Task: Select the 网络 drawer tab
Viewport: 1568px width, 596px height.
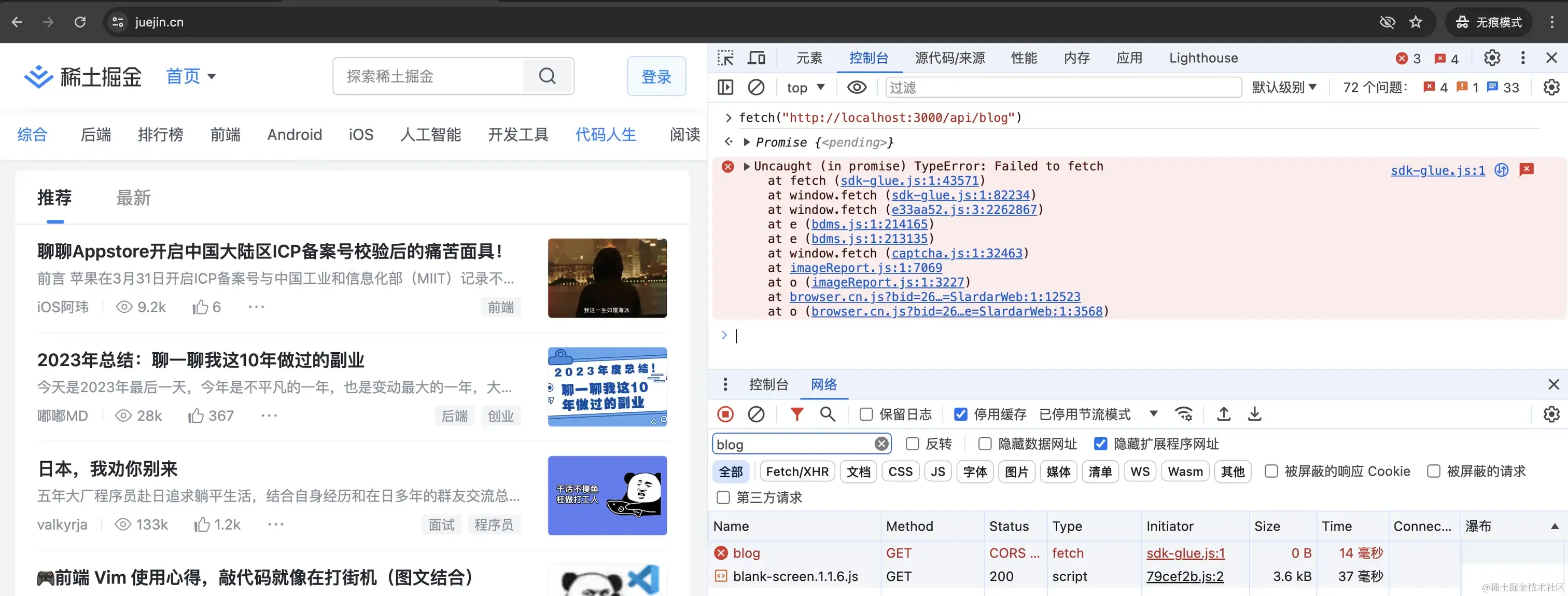Action: pos(823,384)
